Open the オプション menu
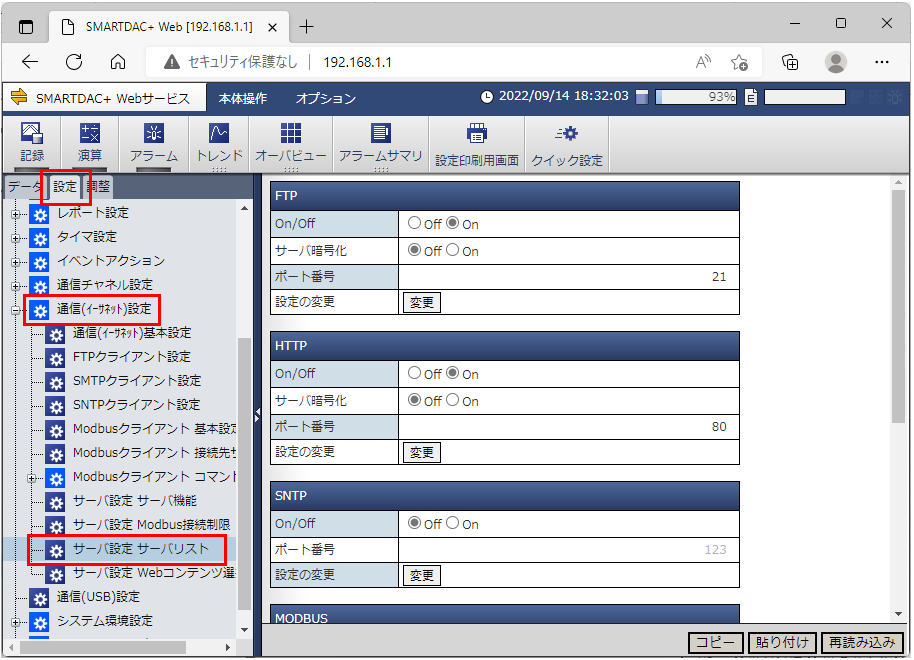 click(x=325, y=98)
